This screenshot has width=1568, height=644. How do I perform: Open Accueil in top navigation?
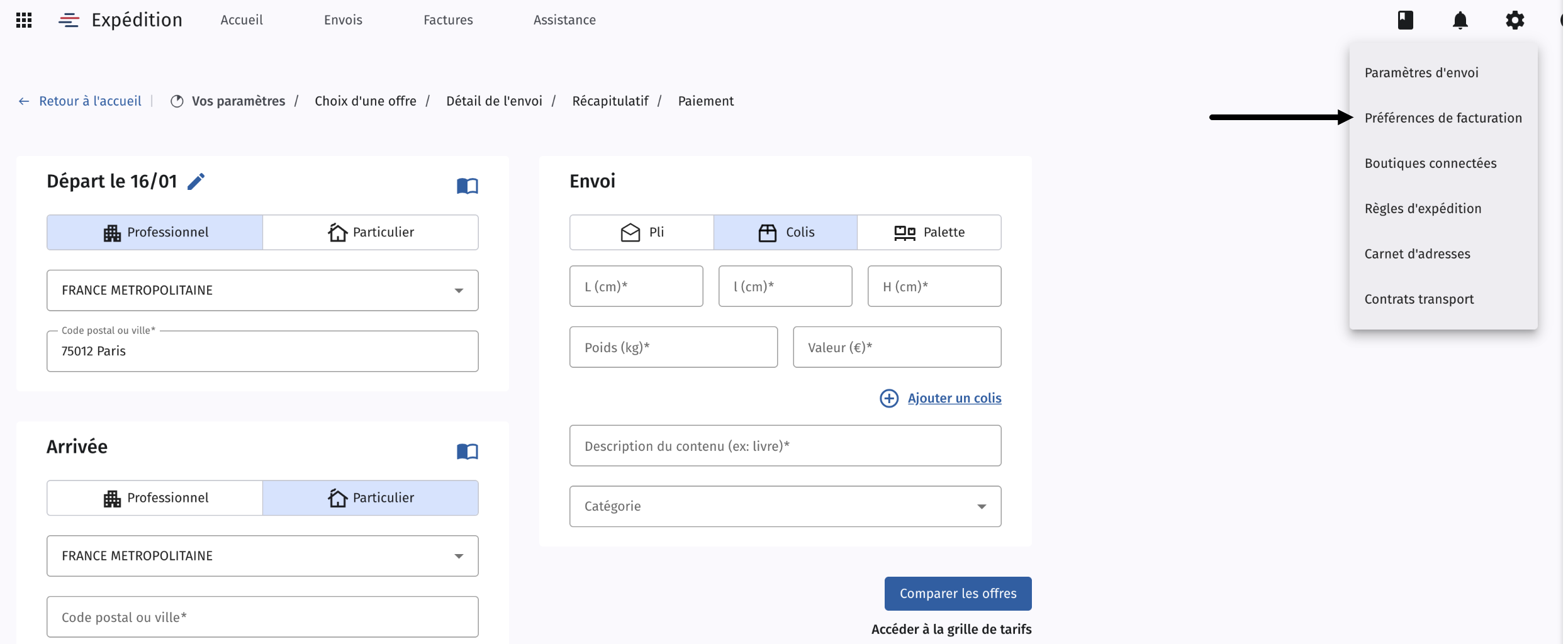click(x=242, y=20)
